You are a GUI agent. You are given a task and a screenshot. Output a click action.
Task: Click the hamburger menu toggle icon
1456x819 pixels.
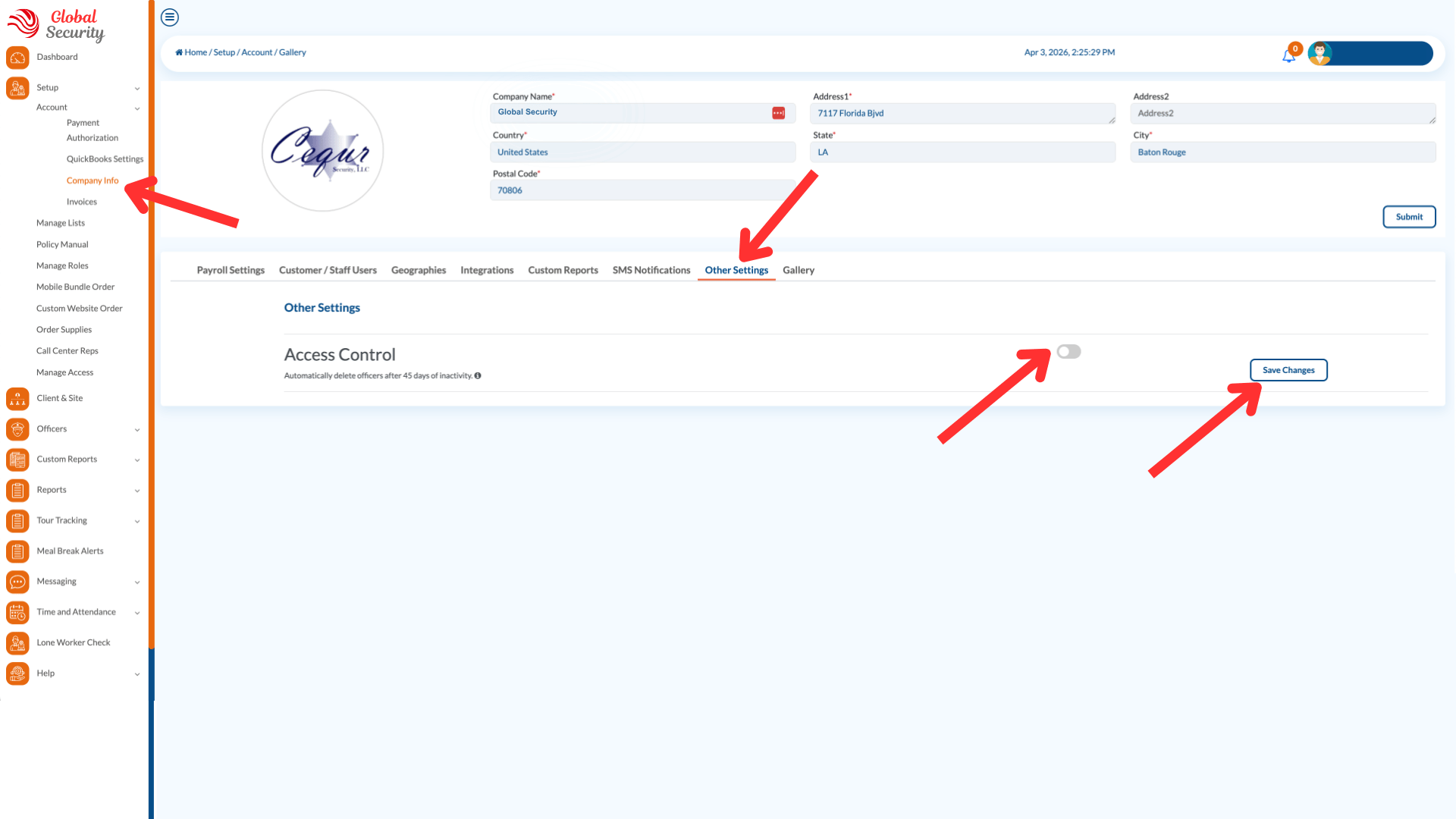coord(170,17)
